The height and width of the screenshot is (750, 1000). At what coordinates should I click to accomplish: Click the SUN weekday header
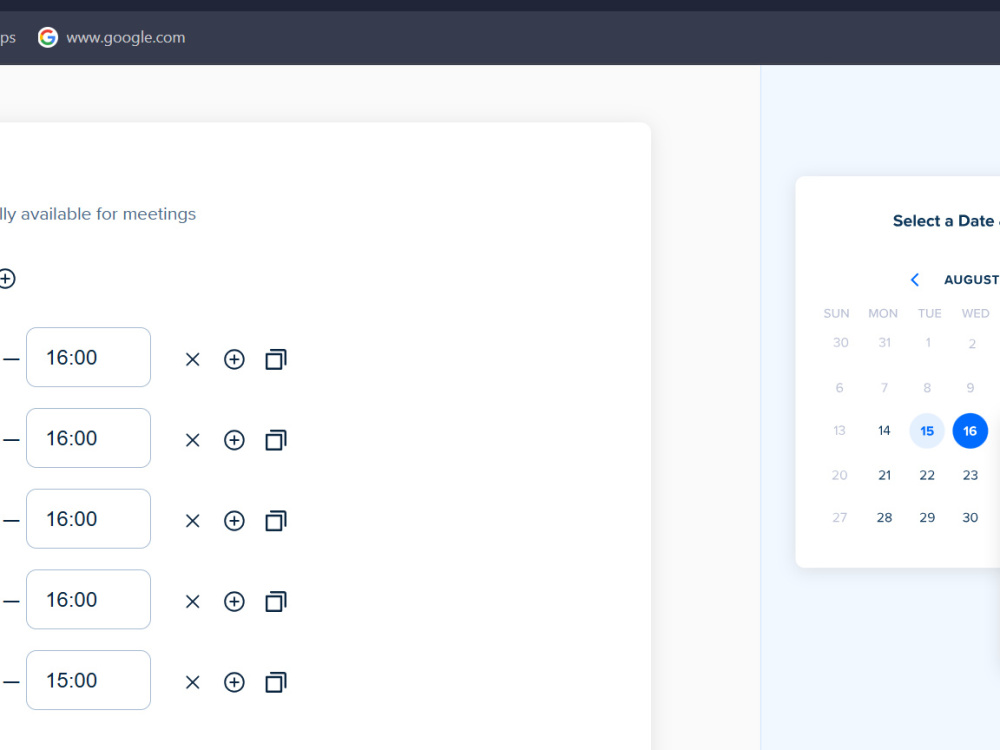pos(836,313)
